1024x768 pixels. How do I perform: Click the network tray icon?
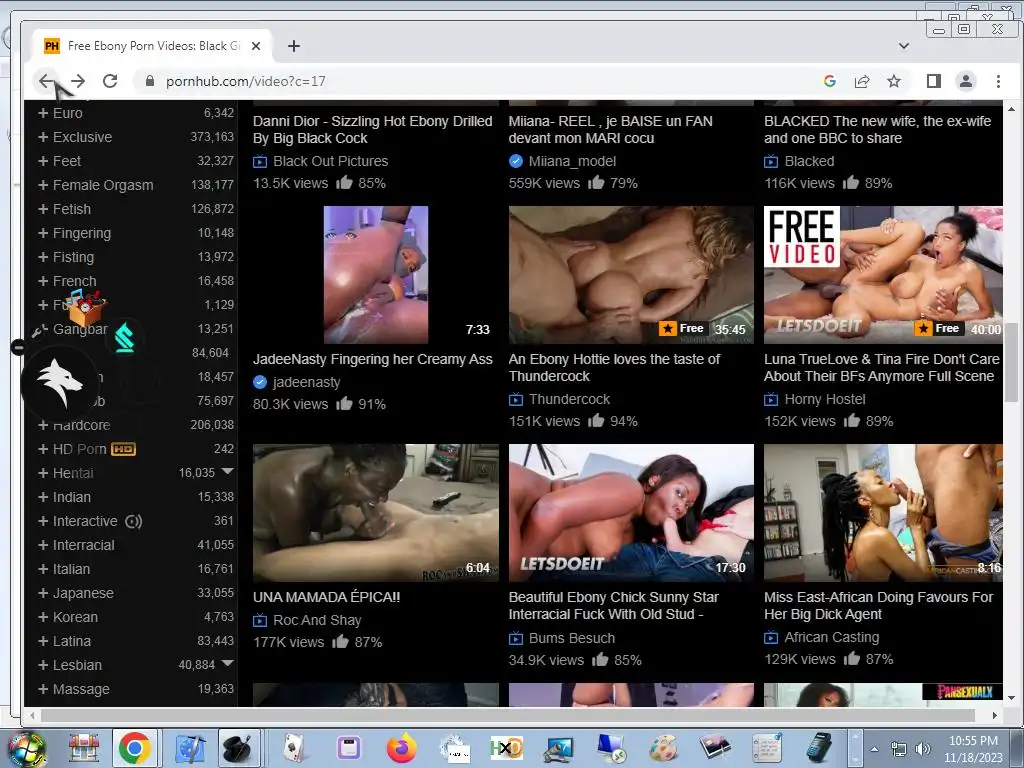(899, 749)
